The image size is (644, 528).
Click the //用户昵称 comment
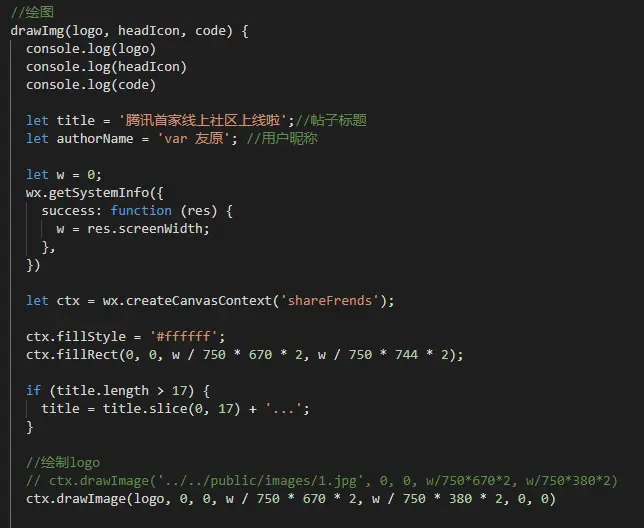point(282,139)
